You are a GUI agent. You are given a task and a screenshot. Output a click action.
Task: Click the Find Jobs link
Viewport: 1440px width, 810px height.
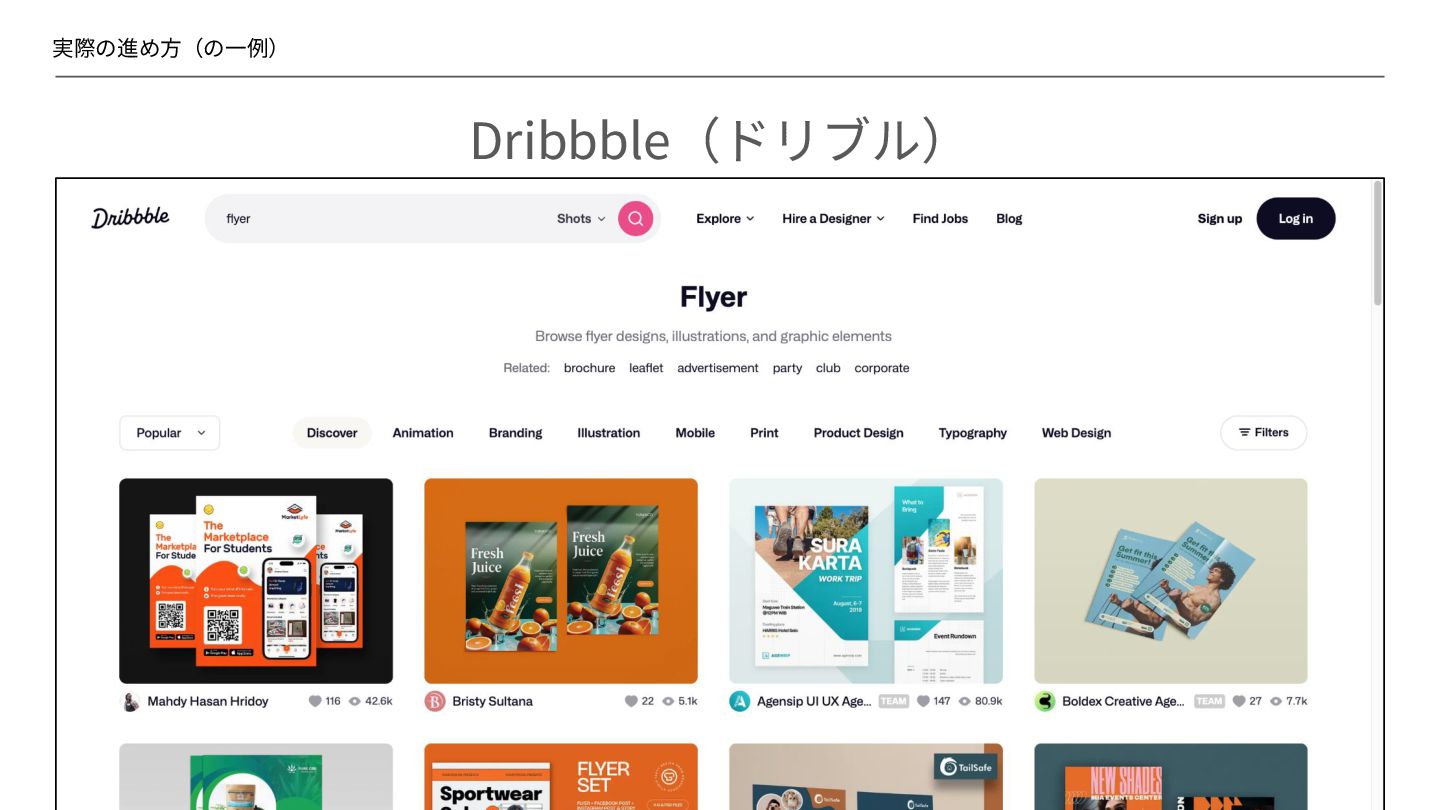pos(940,218)
